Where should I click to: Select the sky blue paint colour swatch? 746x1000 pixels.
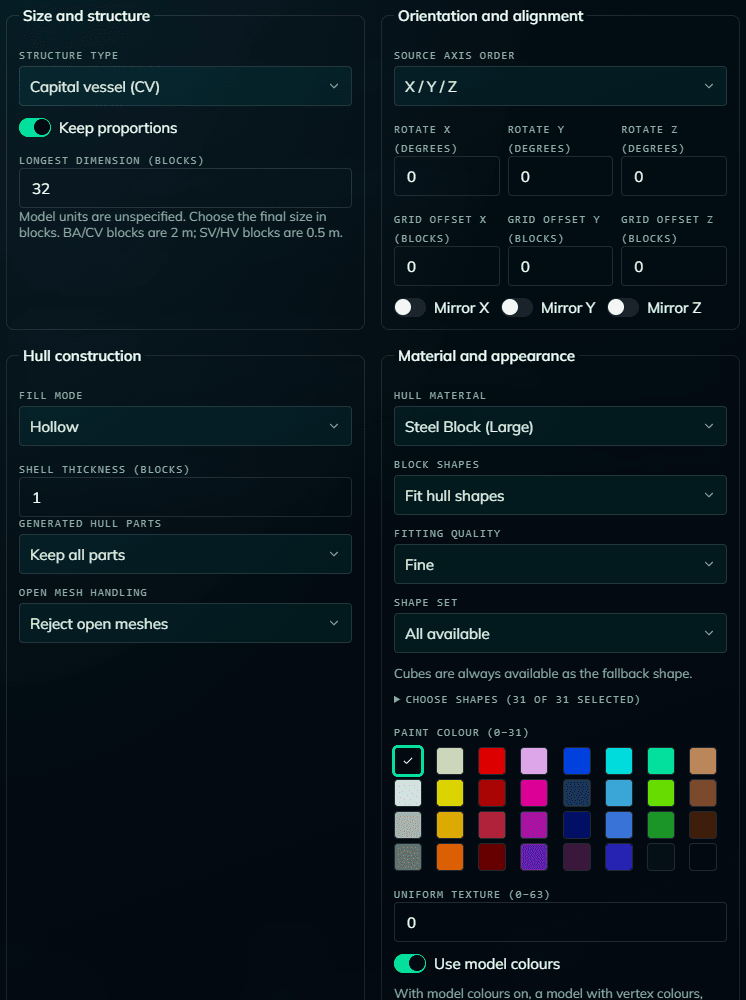tap(619, 793)
